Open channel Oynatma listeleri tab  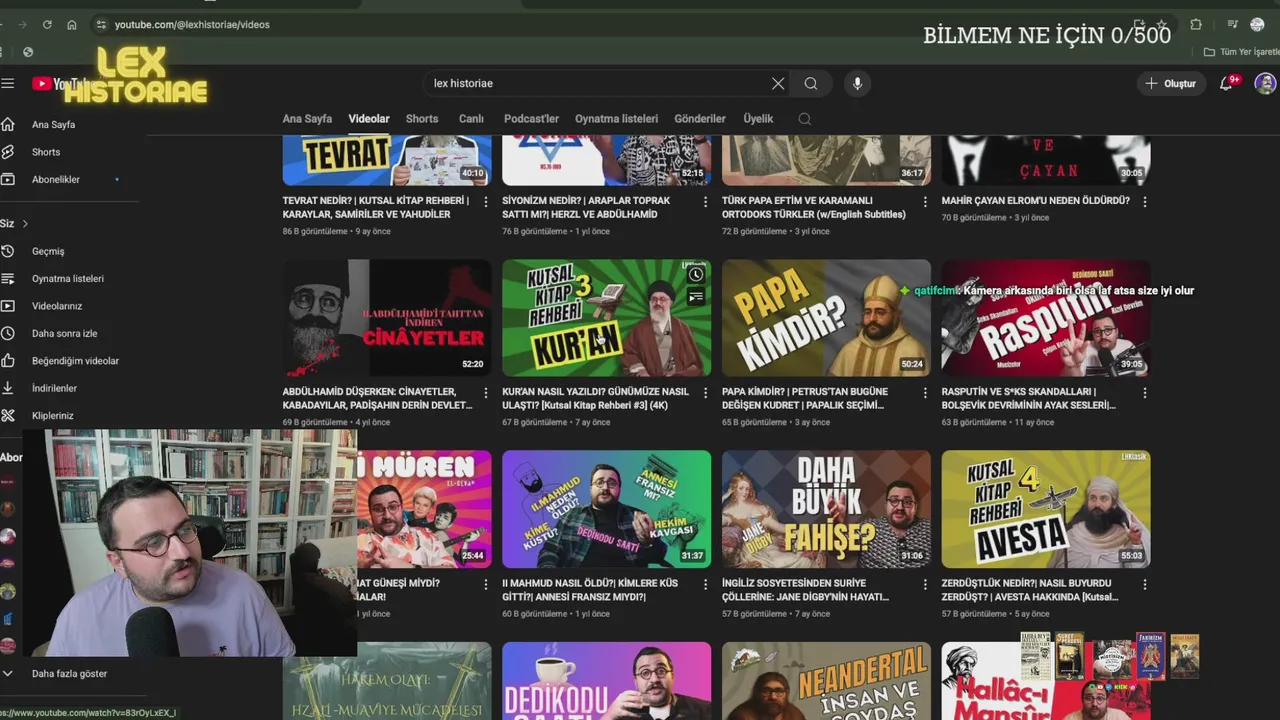coord(616,119)
